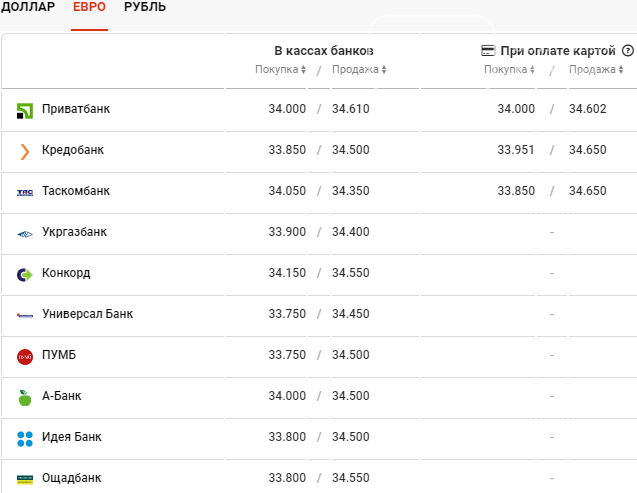Click the ПУМБ red circle logo
This screenshot has height=493, width=637.
pyautogui.click(x=25, y=357)
